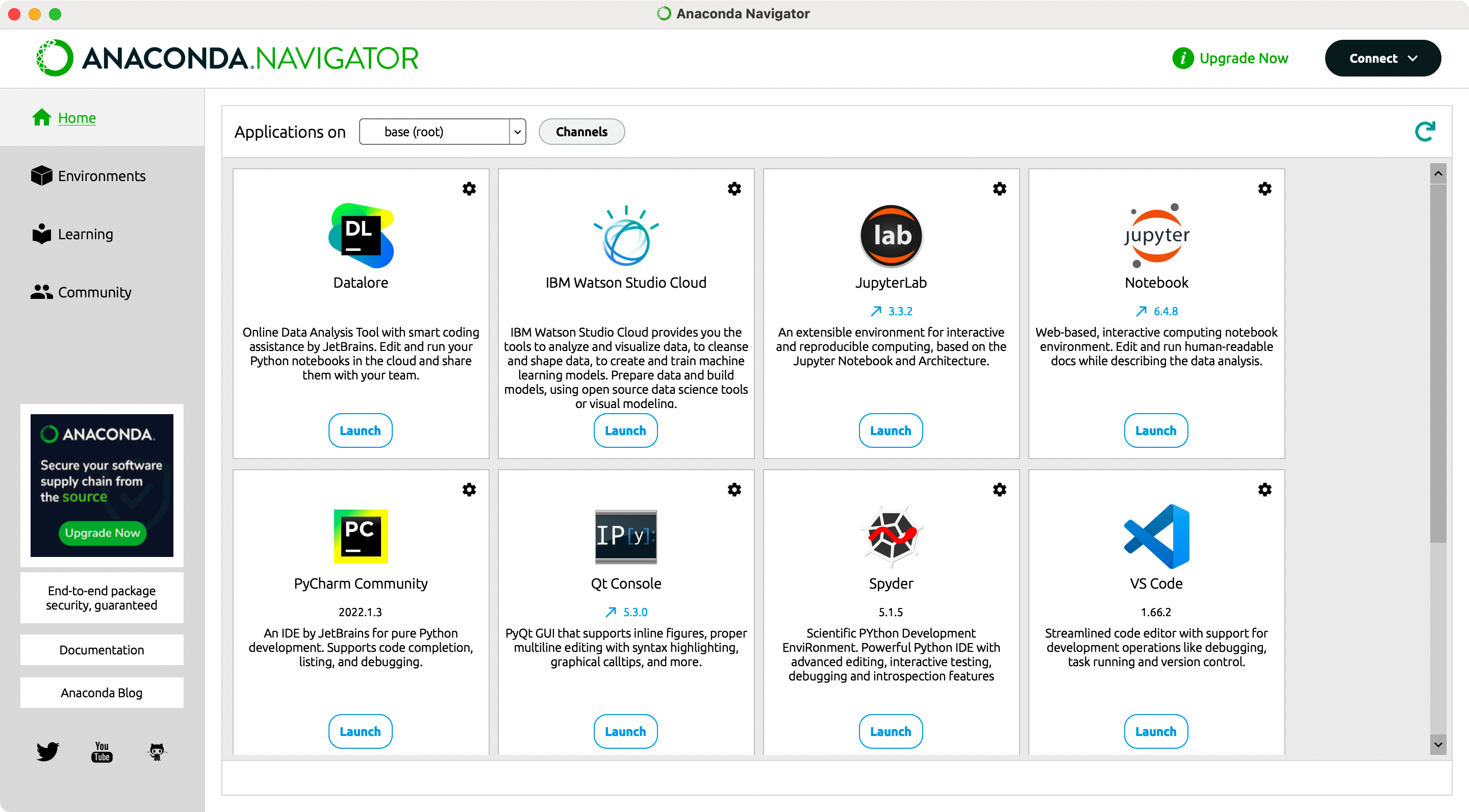1469x812 pixels.
Task: Click the IBM Watson Studio Cloud logo
Action: [x=625, y=236]
